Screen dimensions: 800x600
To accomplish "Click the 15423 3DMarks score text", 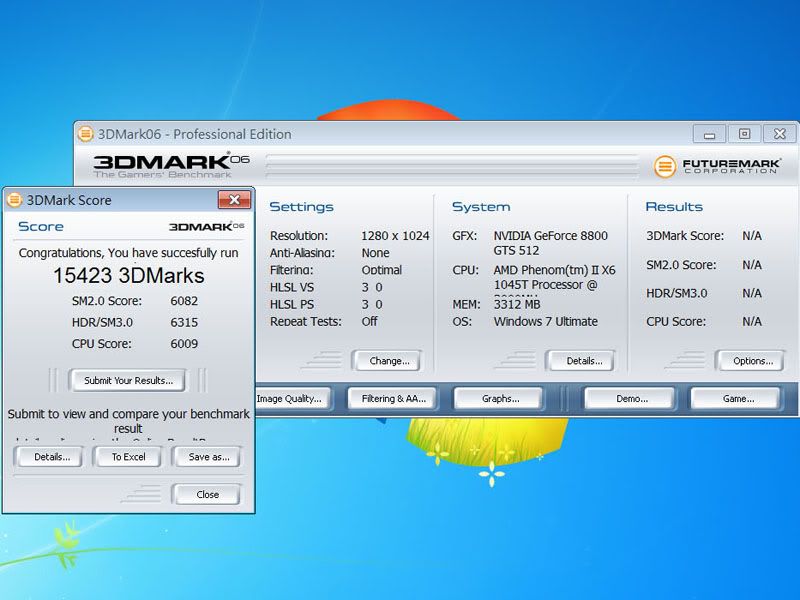I will (129, 276).
